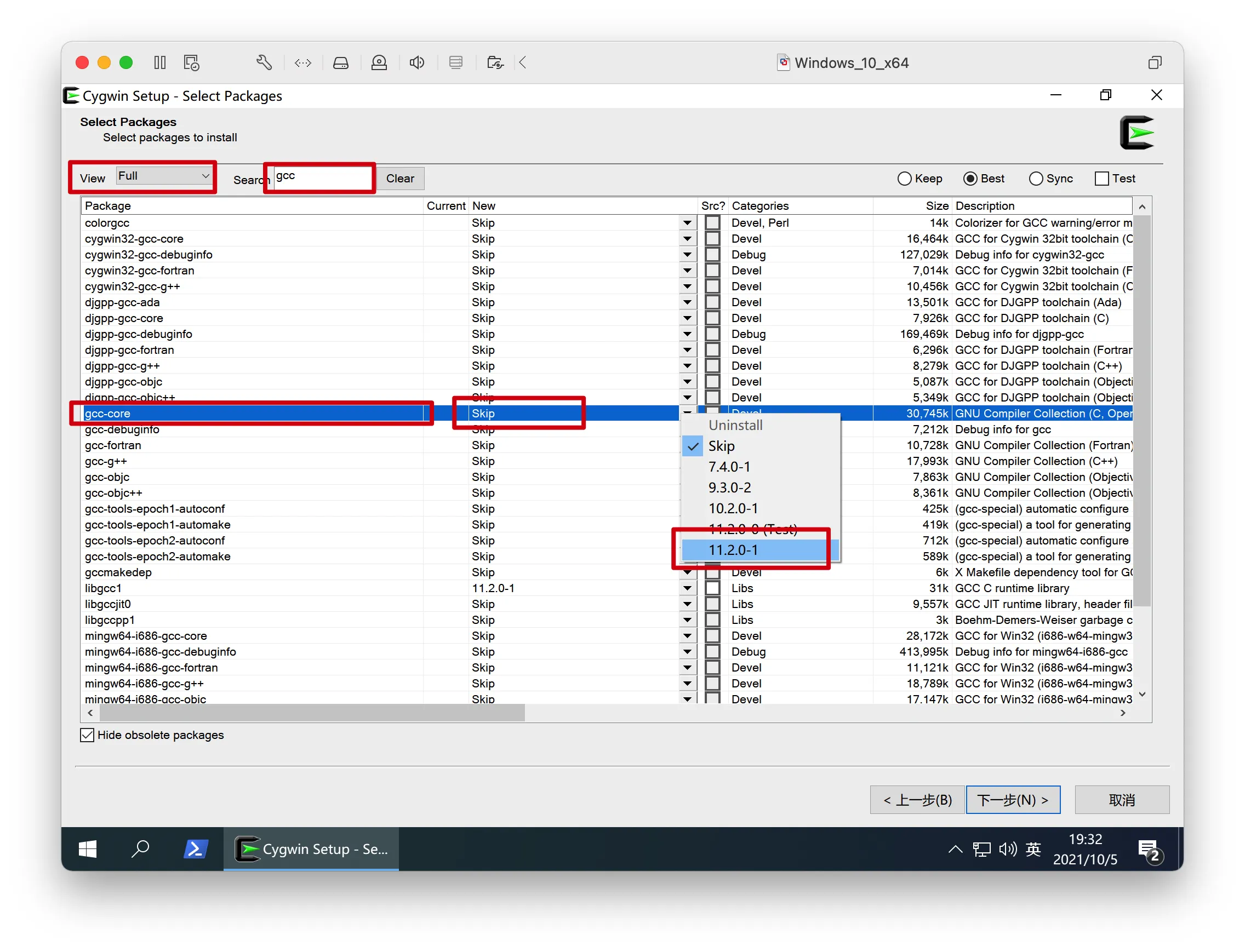Check Src checkbox for cygwin32-gcc-core
The width and height of the screenshot is (1245, 952).
(x=712, y=239)
